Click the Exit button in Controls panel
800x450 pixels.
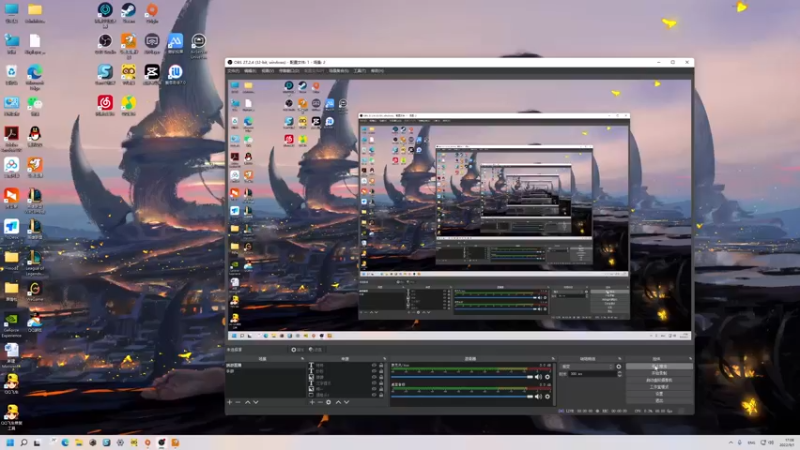(659, 401)
